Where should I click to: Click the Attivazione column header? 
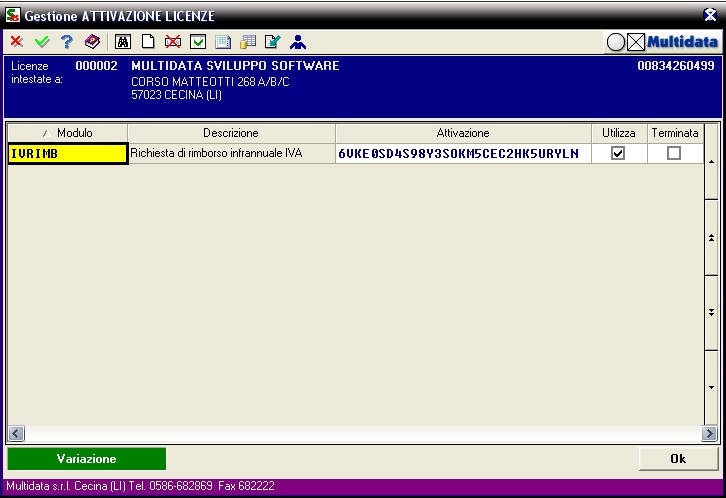(463, 133)
